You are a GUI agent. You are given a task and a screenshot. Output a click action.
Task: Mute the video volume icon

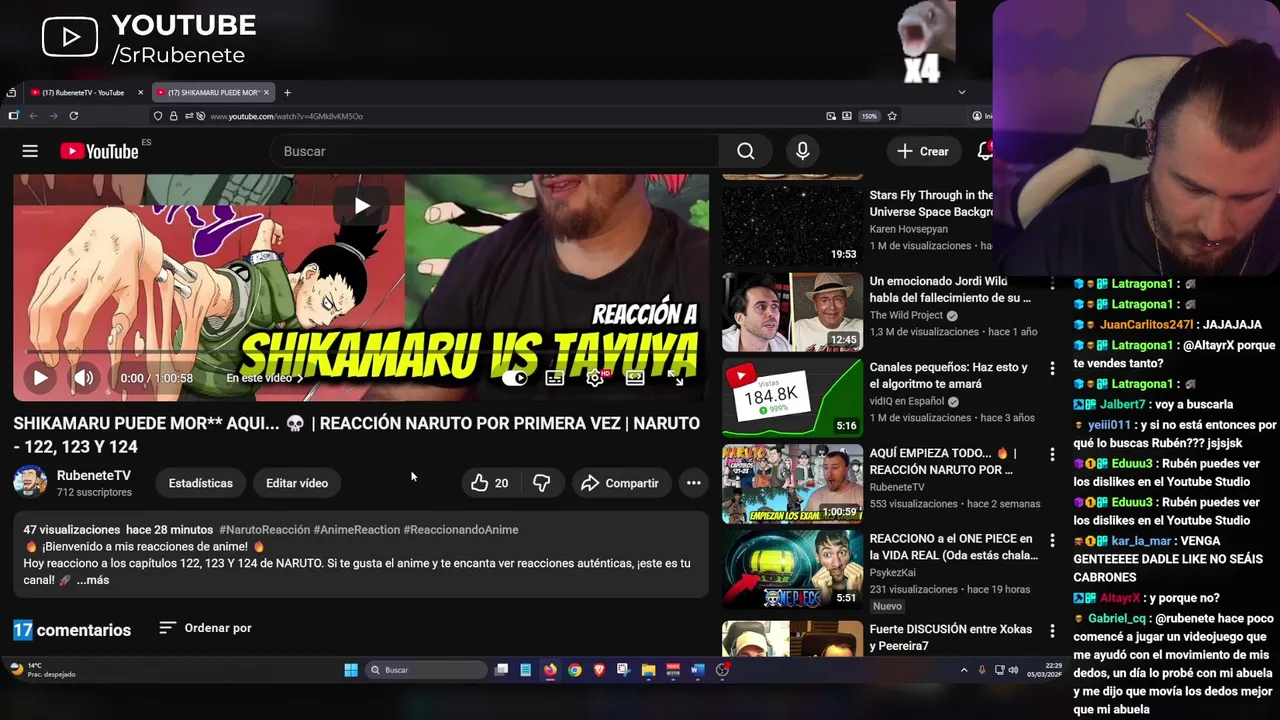click(x=84, y=378)
